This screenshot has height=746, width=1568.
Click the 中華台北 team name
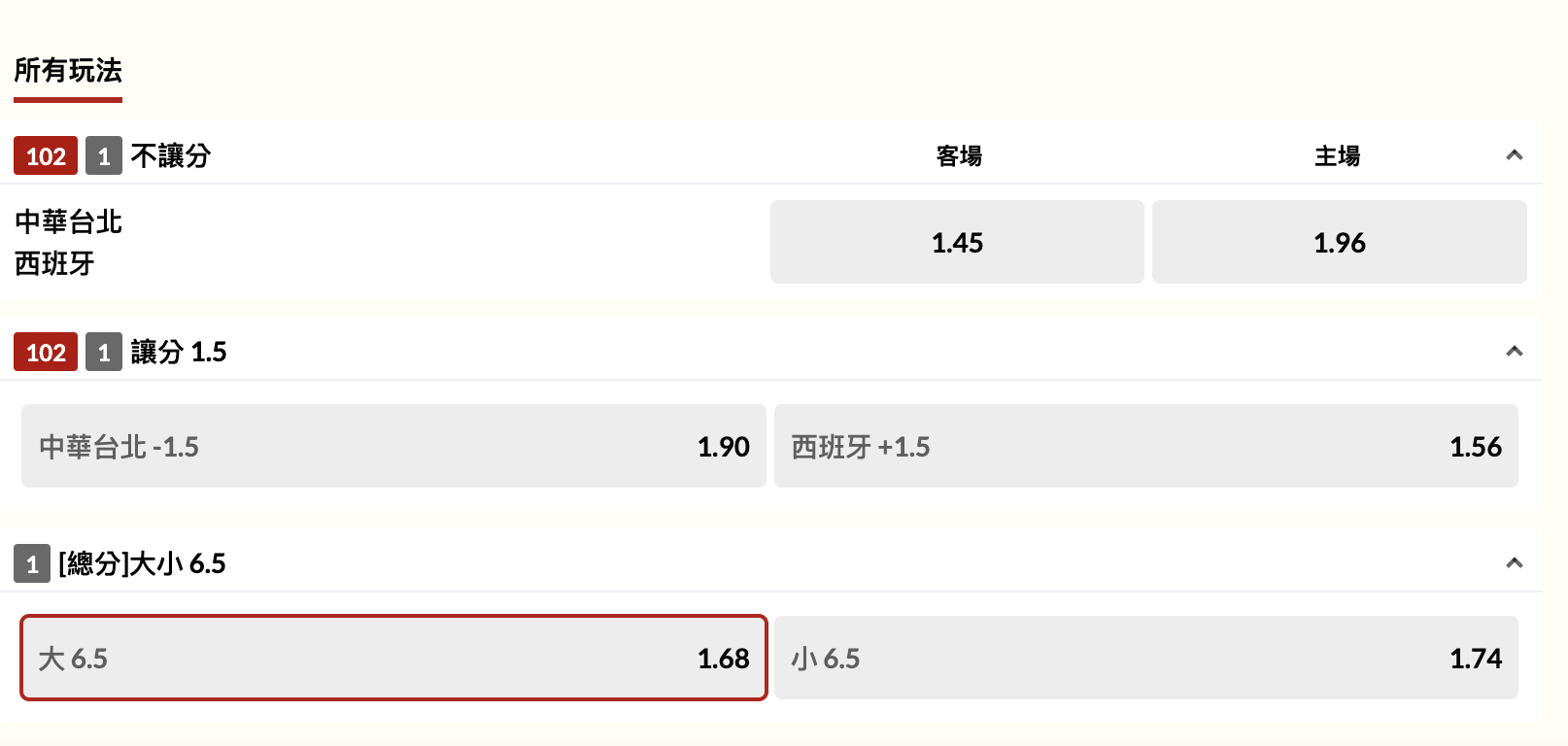pyautogui.click(x=67, y=220)
